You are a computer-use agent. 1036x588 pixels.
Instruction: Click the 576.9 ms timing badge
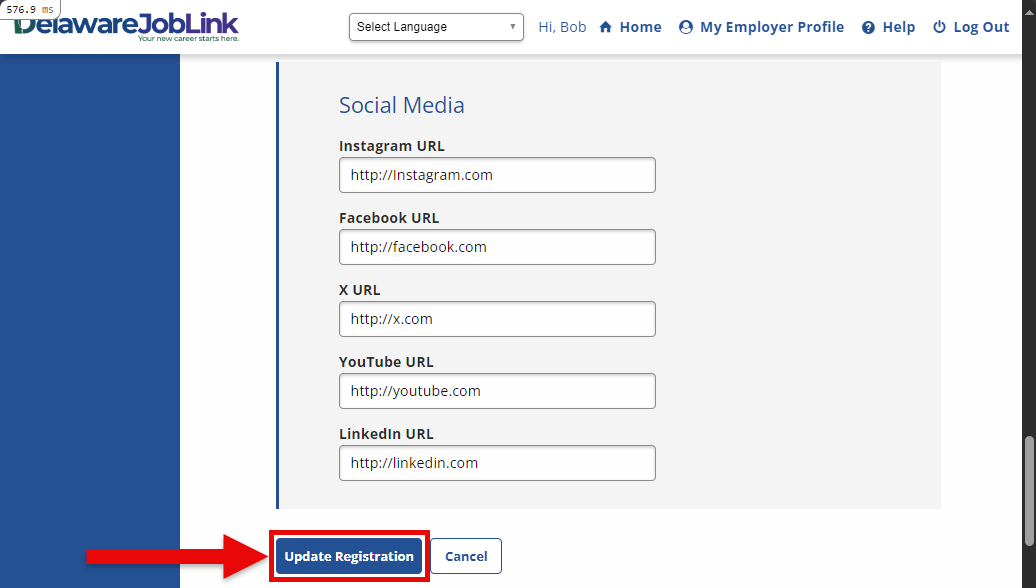[x=30, y=9]
